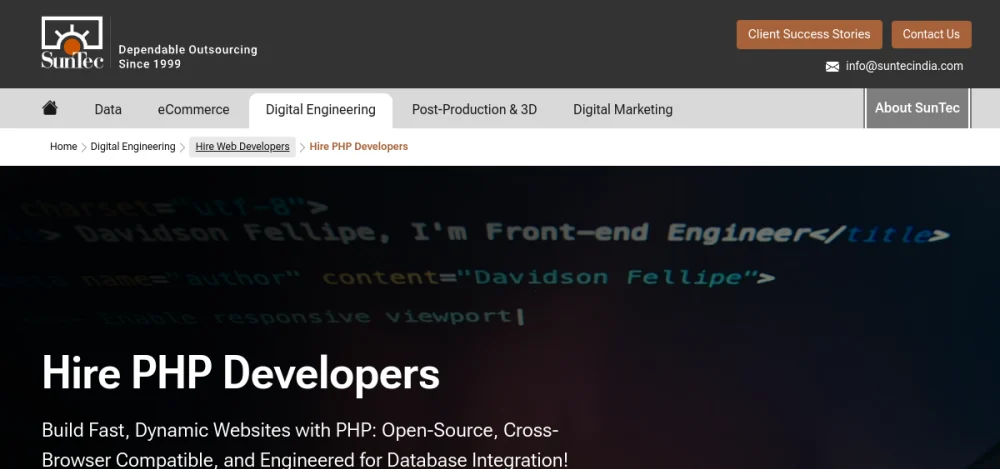Viewport: 1000px width, 469px height.
Task: Open the eCommerce menu
Action: (x=193, y=109)
